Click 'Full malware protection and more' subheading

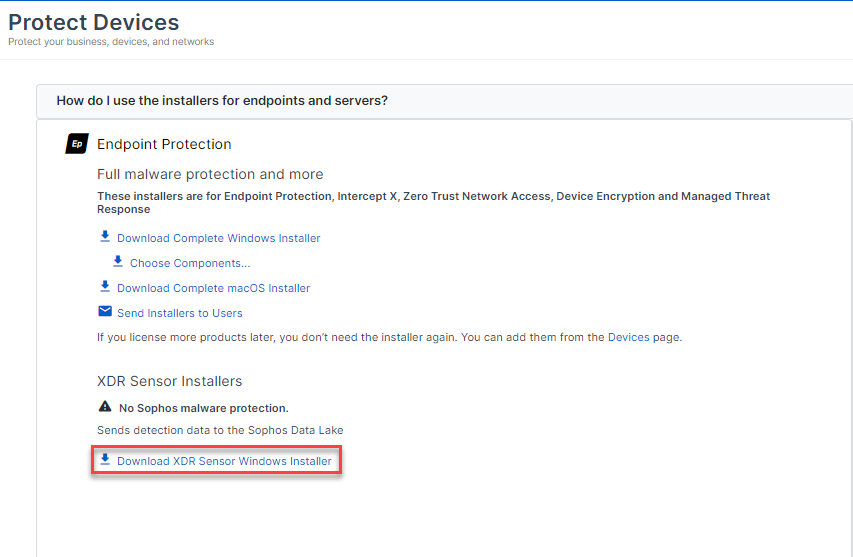tap(210, 174)
